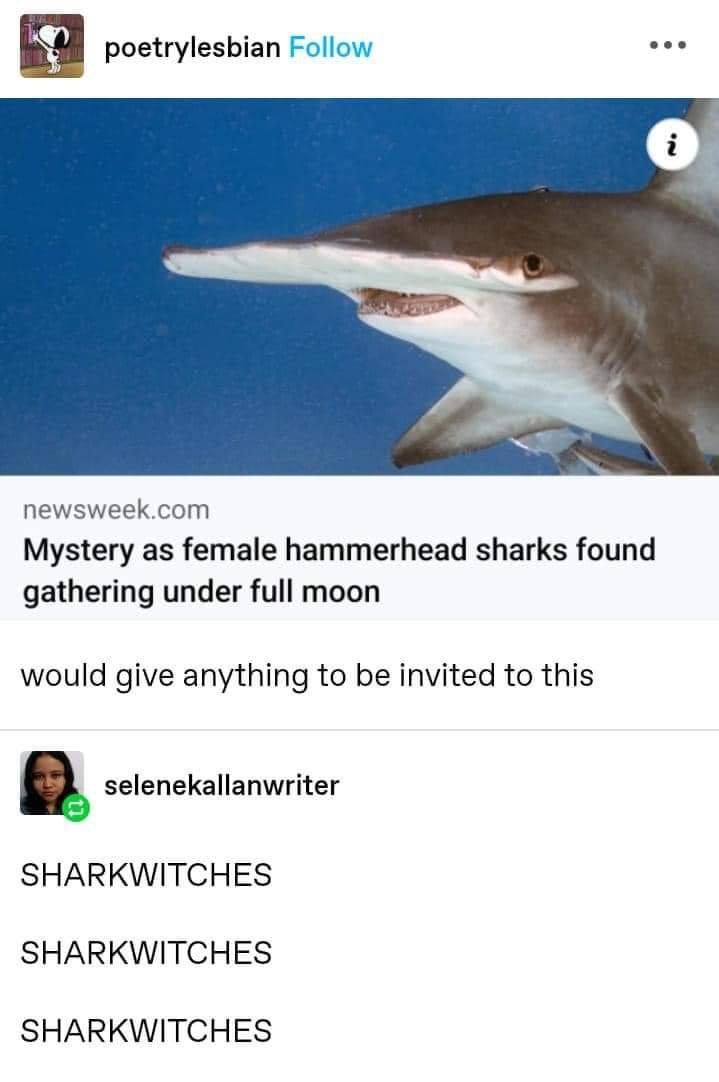Go to selenekallanwriter's blog name
This screenshot has height=1082, width=719.
pos(221,785)
